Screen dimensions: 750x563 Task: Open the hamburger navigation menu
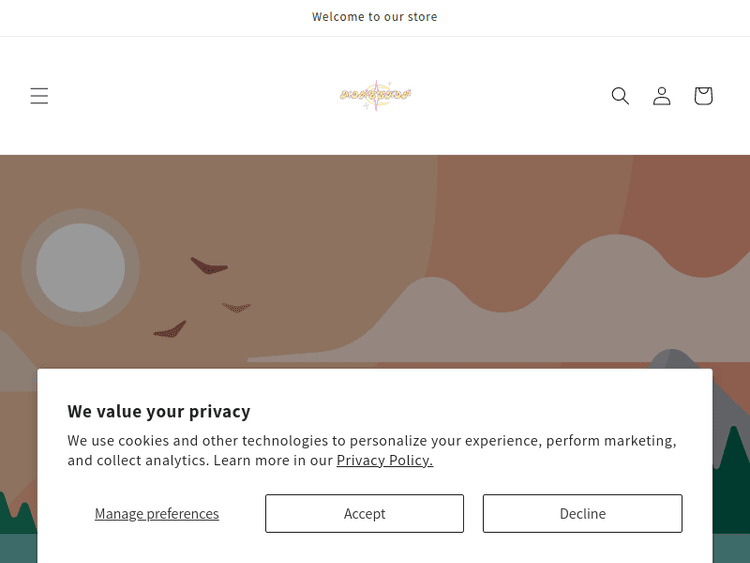pos(39,96)
